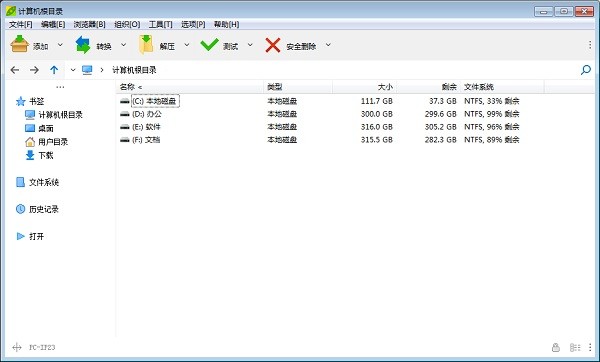This screenshot has width=600, height=362.
Task: Click the green 测试 (Test) checkmark icon
Action: point(209,44)
